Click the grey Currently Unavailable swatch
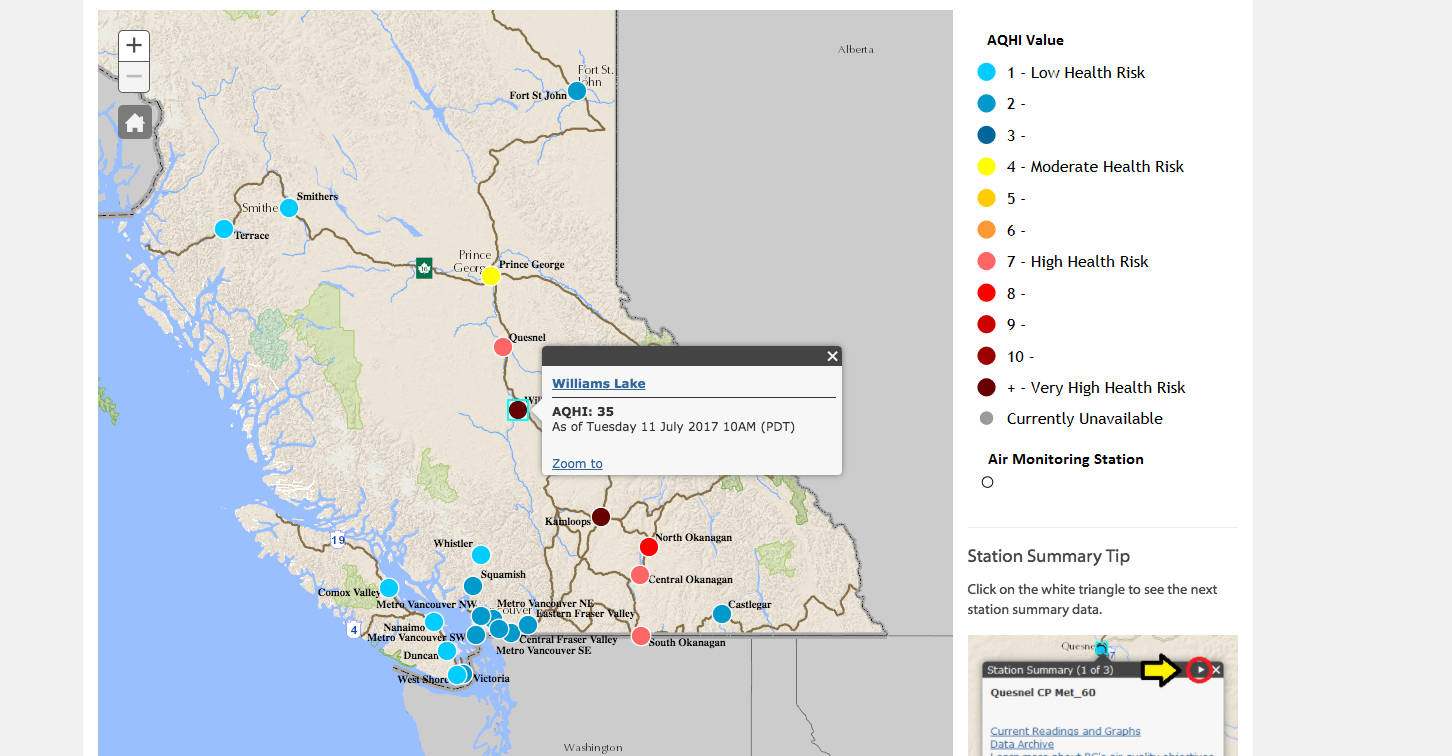 pyautogui.click(x=987, y=419)
